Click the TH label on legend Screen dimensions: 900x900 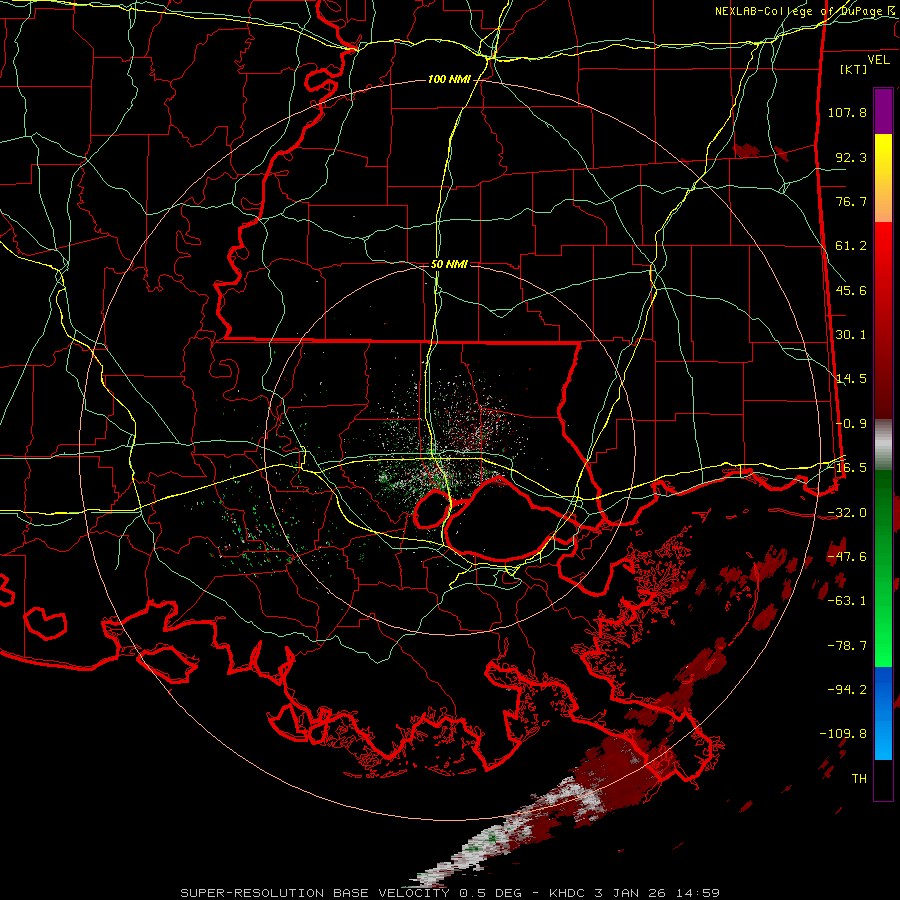tap(859, 779)
